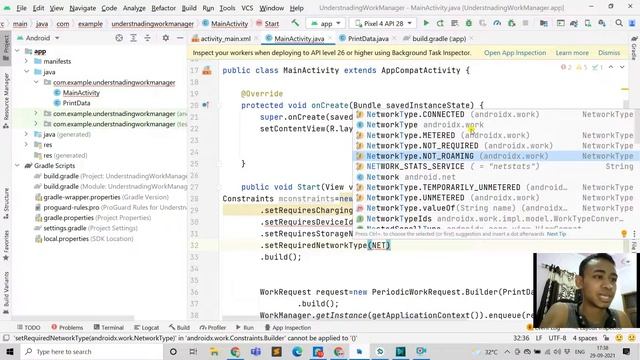Click the Sync Project with Gradle Files icon

coord(573,23)
